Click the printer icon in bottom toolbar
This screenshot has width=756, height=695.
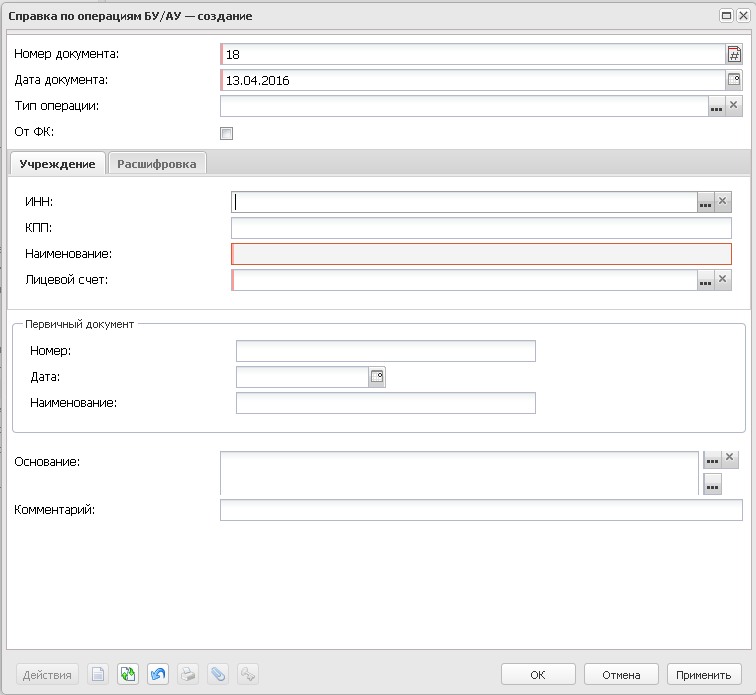(x=188, y=674)
